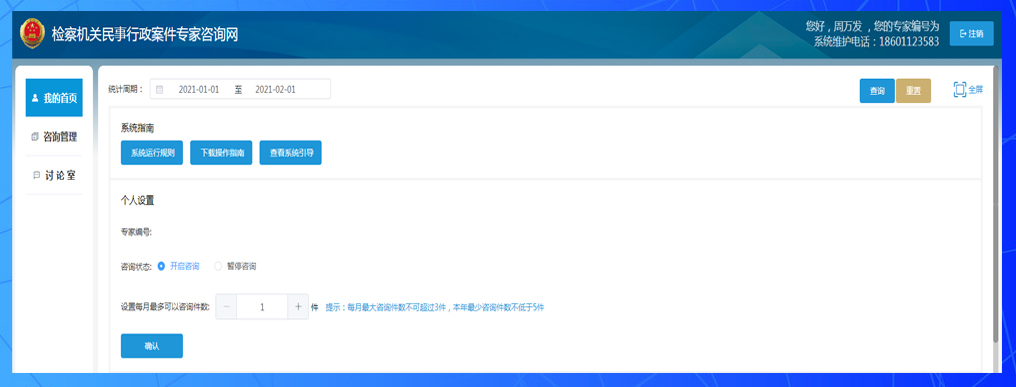Click start date 2021-01-01 field

point(199,89)
